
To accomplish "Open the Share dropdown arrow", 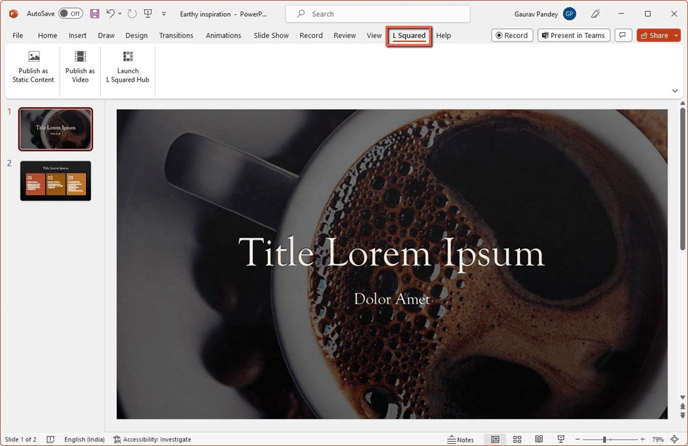I will coord(676,36).
